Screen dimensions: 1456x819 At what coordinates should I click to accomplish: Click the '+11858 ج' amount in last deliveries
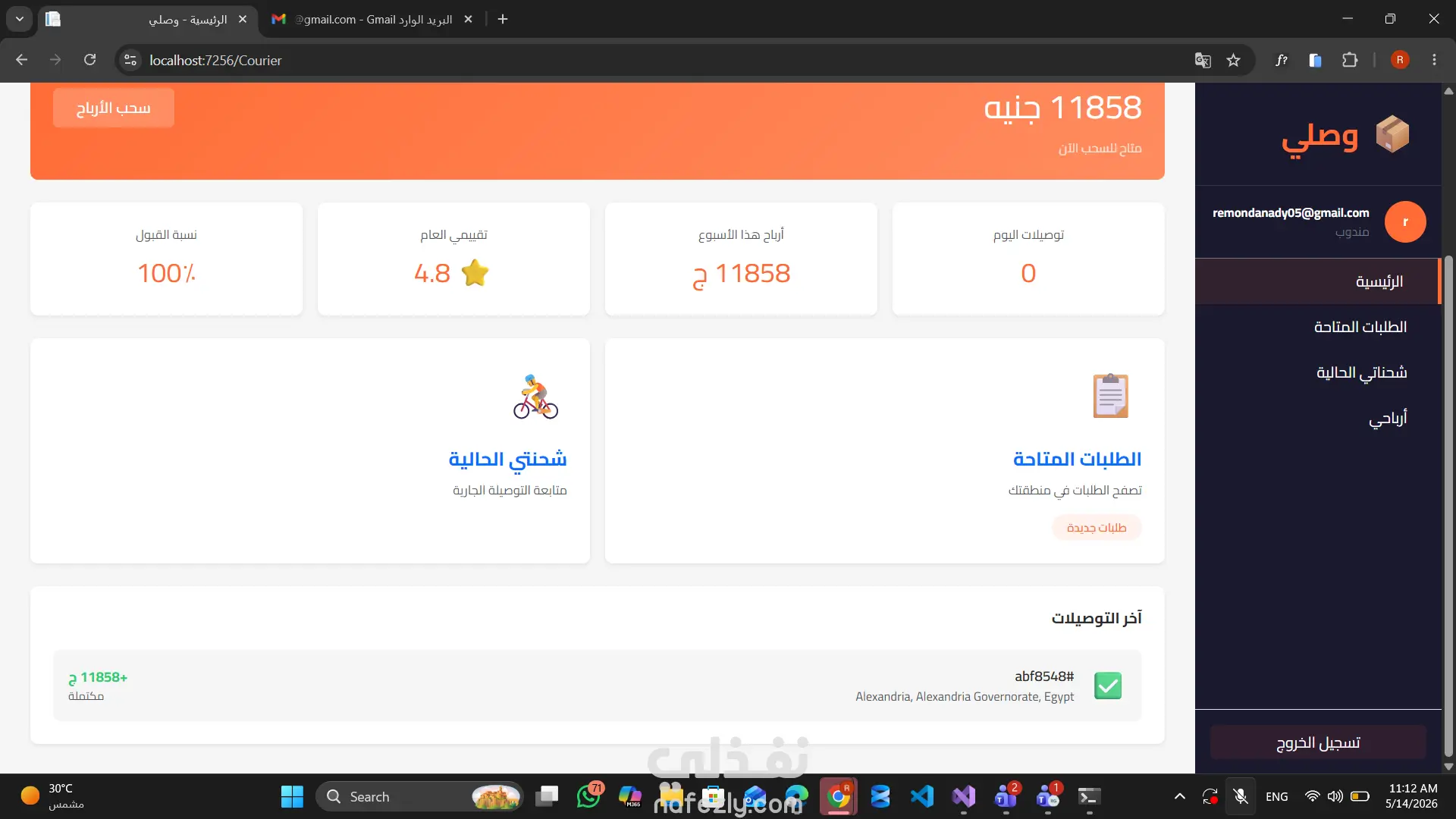(x=98, y=677)
